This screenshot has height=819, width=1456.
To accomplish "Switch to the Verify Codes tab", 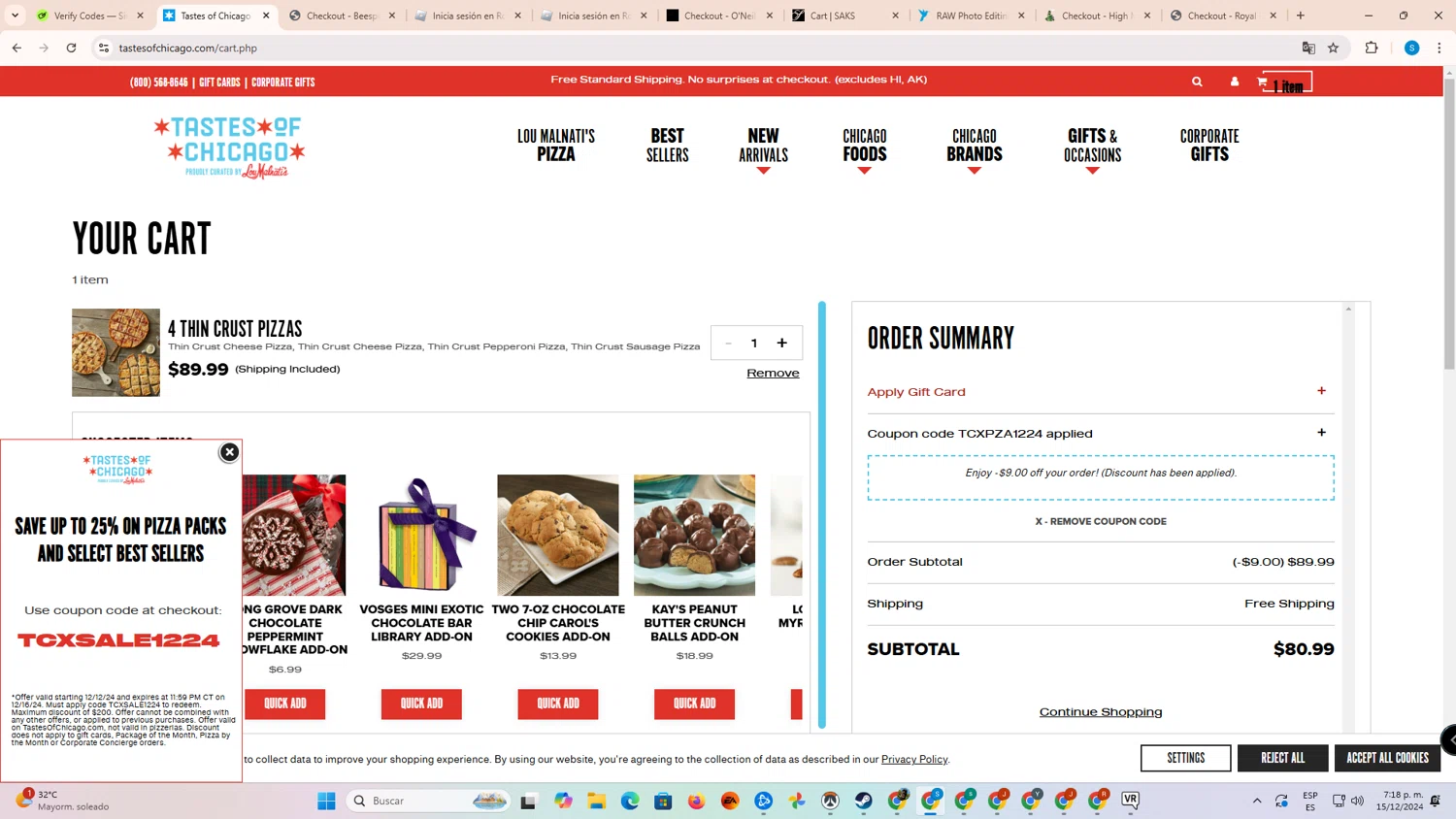I will [90, 16].
